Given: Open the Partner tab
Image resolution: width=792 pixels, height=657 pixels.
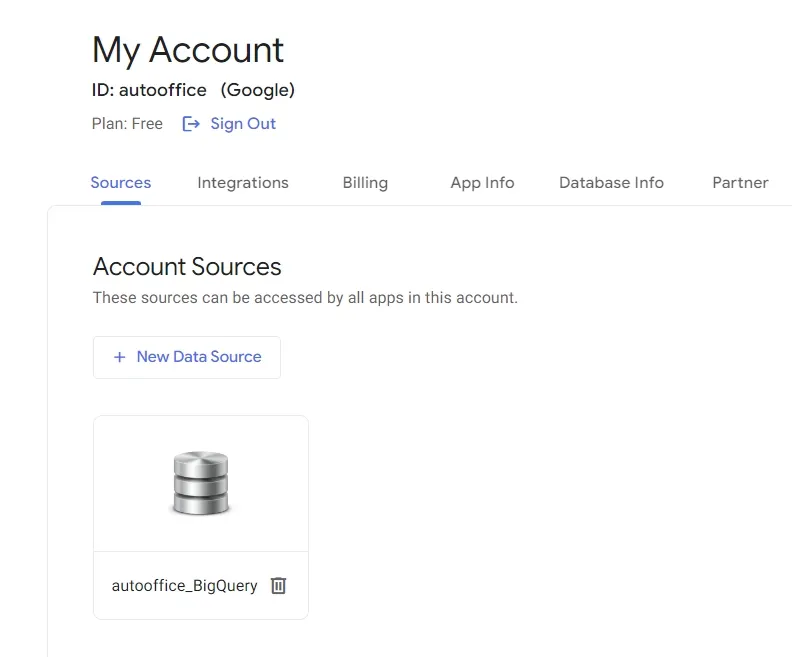Looking at the screenshot, I should [740, 183].
